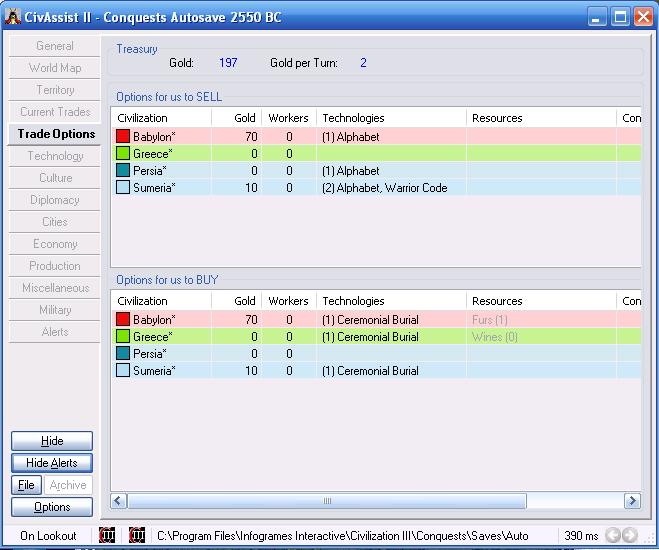The width and height of the screenshot is (659, 550).
Task: Click the '390 ms' status bar entry
Action: pos(581,536)
